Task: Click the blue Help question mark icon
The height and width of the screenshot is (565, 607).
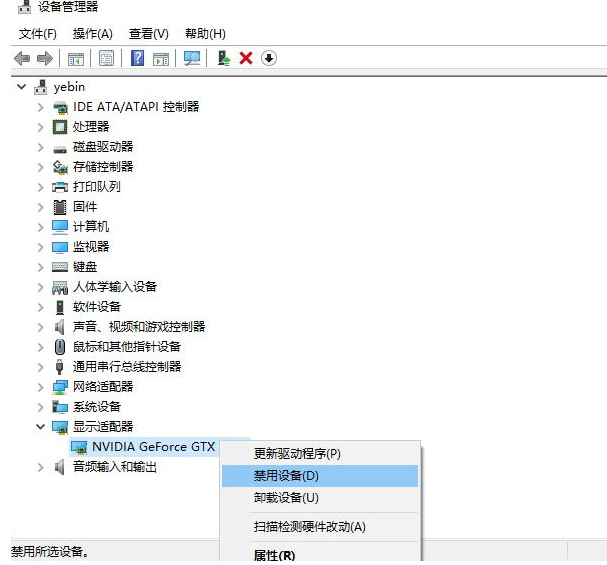Action: (137, 58)
